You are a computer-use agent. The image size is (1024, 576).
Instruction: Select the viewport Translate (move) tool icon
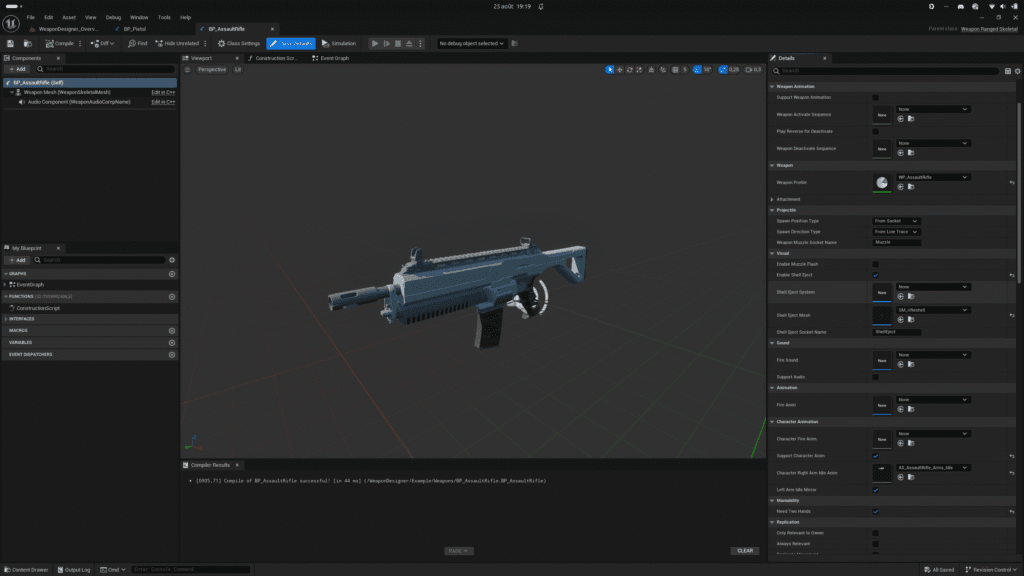[620, 69]
